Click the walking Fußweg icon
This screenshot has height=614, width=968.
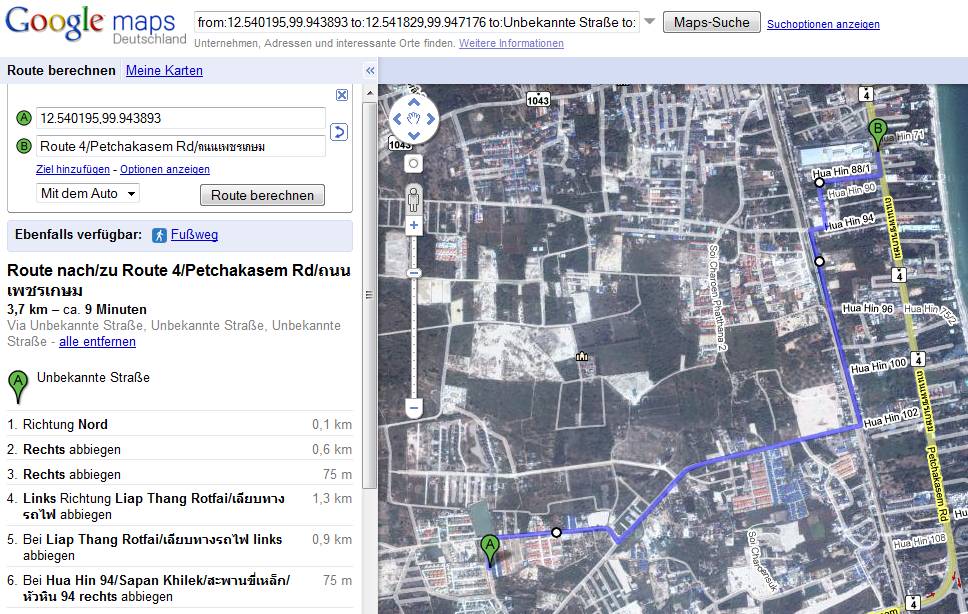(160, 235)
